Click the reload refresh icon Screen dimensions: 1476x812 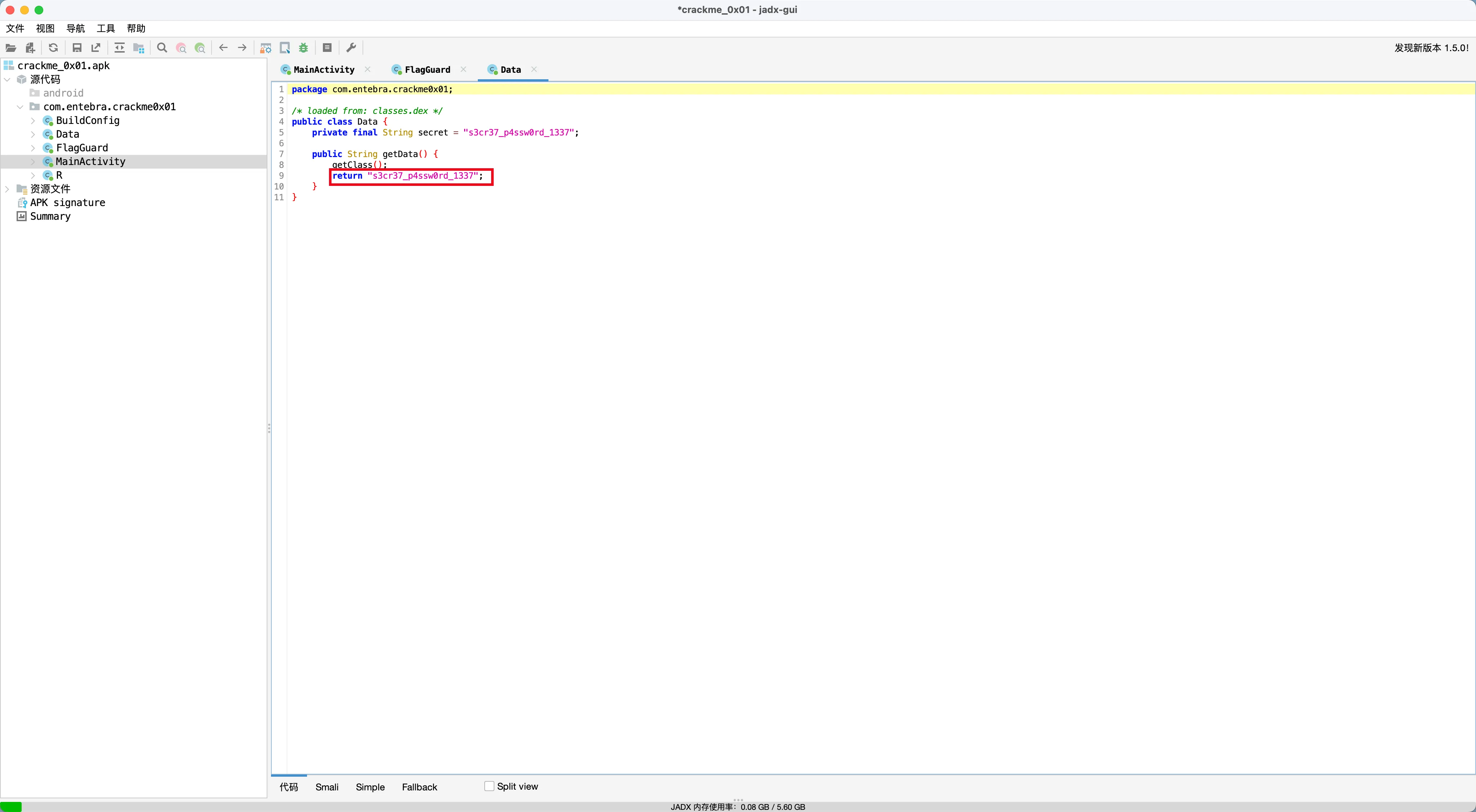pos(53,48)
